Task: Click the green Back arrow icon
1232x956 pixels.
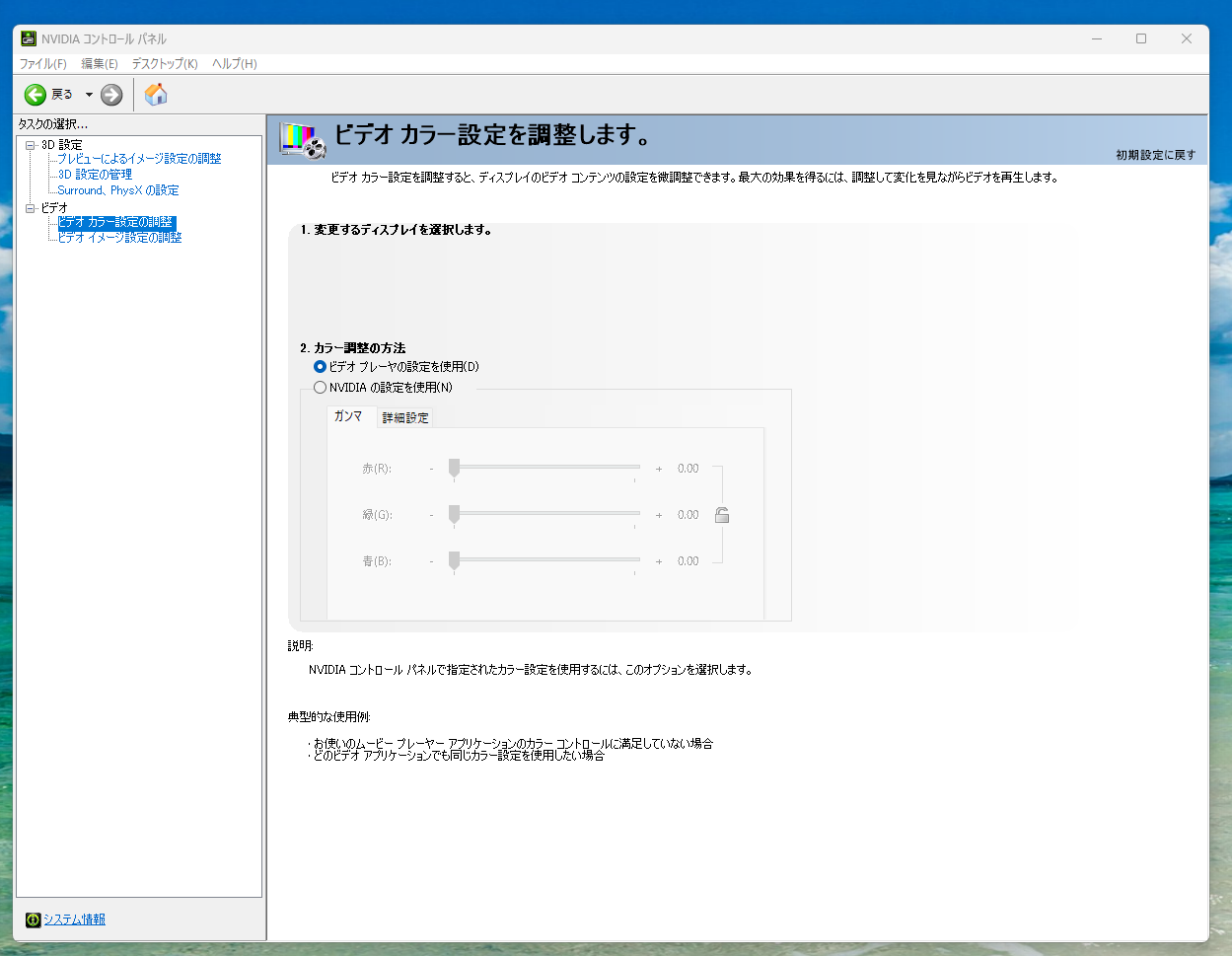Action: 36,95
